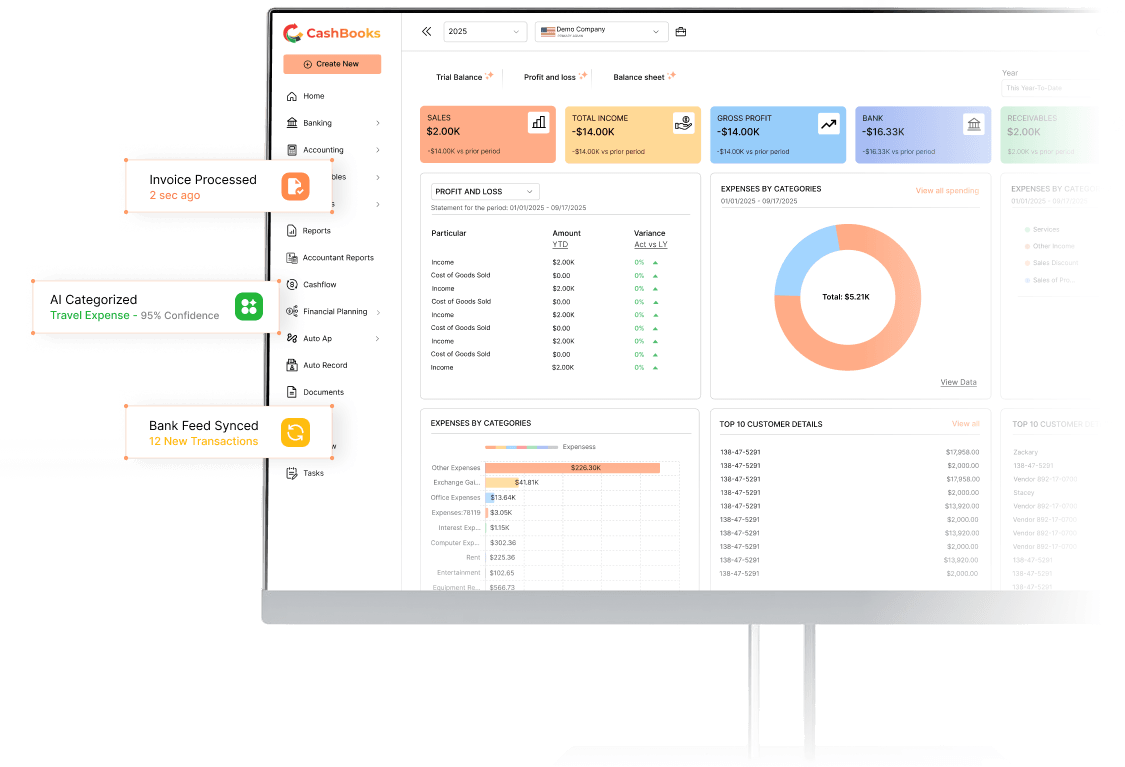Click the Exchange Gain $41.81K bar
This screenshot has height=767, width=1125.
500,483
